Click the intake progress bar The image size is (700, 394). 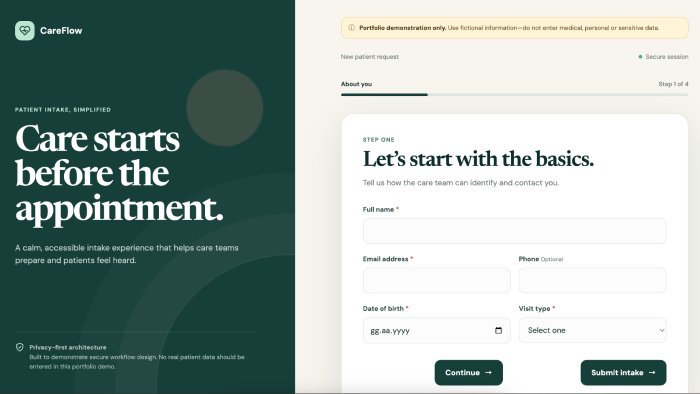click(514, 95)
